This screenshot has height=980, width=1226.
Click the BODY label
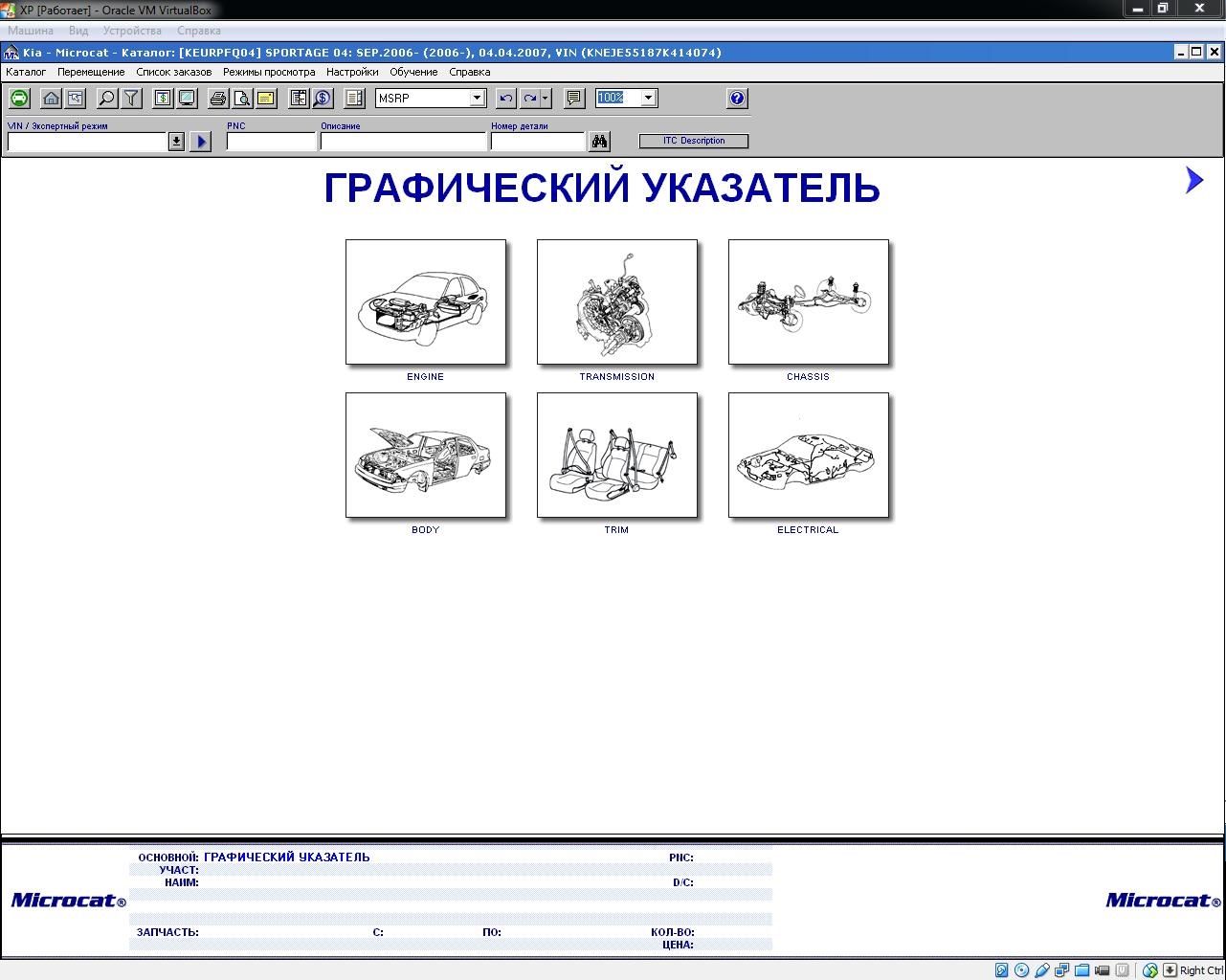[x=425, y=530]
